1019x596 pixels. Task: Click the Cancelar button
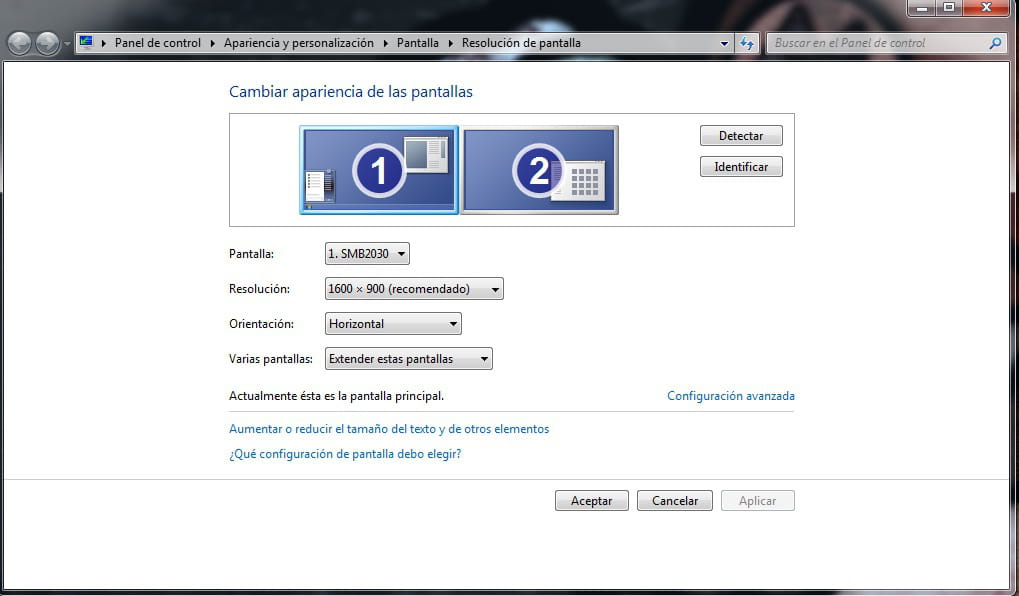tap(675, 500)
